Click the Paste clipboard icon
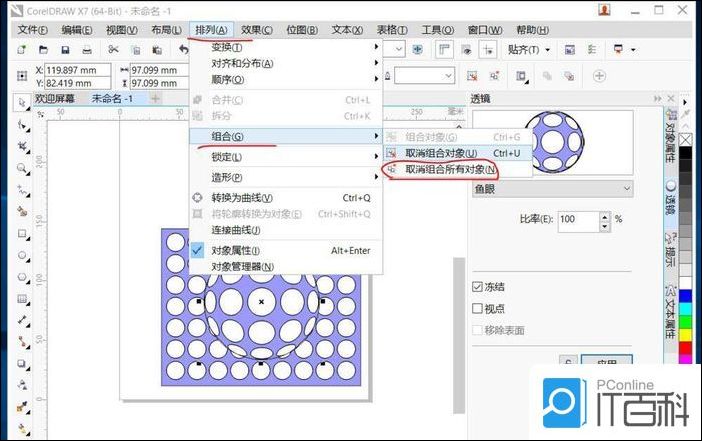Image resolution: width=702 pixels, height=441 pixels. [x=157, y=50]
